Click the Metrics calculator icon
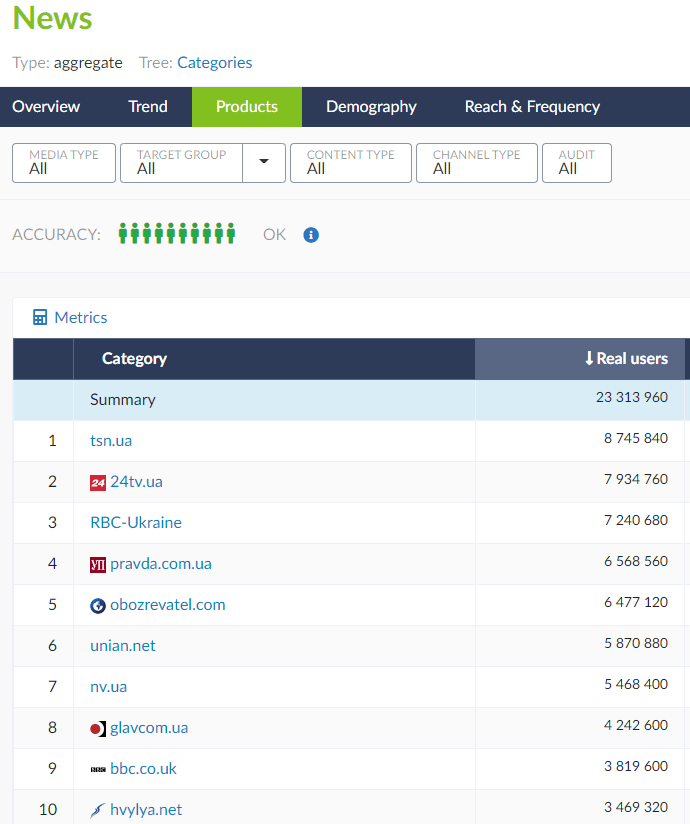The width and height of the screenshot is (690, 824). tap(40, 318)
